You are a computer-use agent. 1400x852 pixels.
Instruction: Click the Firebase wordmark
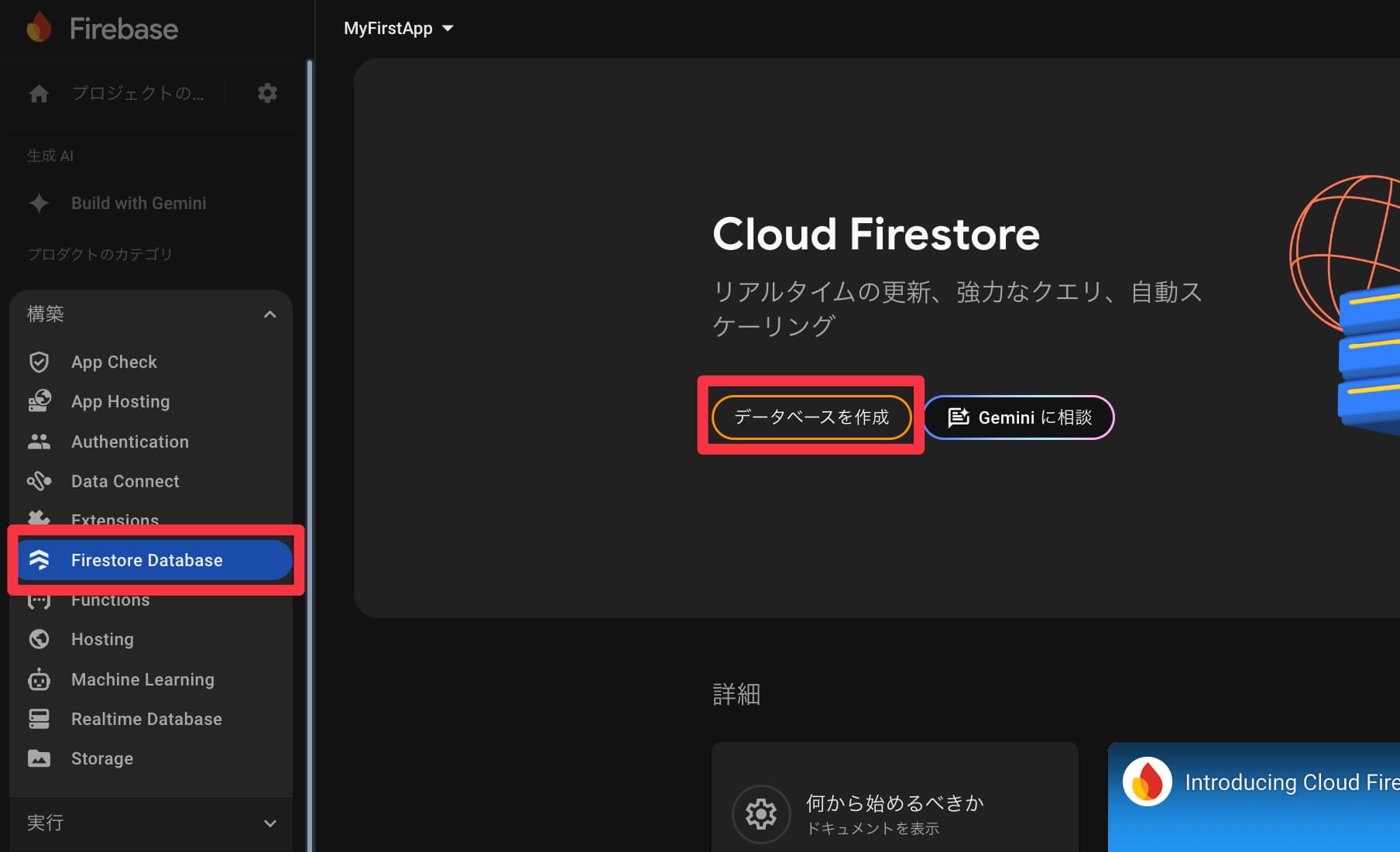[124, 29]
